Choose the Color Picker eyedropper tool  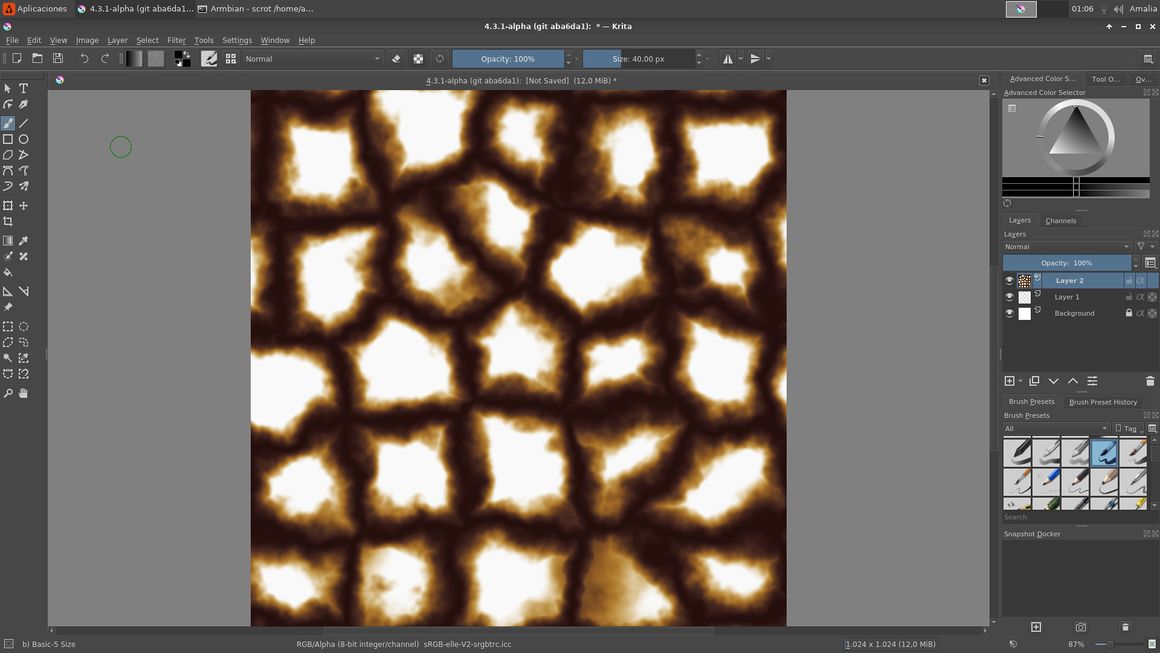click(24, 241)
